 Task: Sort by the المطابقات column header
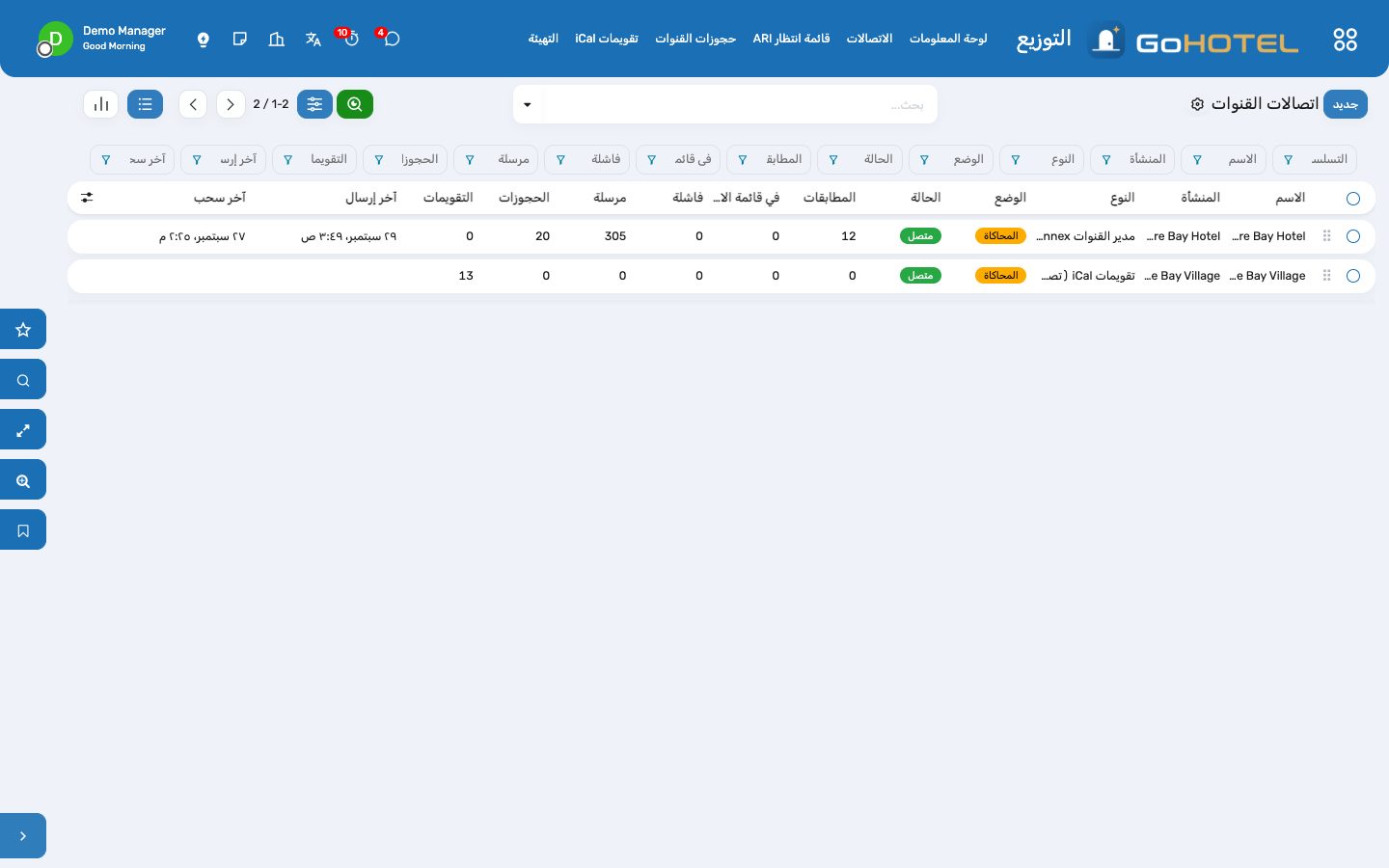830,198
